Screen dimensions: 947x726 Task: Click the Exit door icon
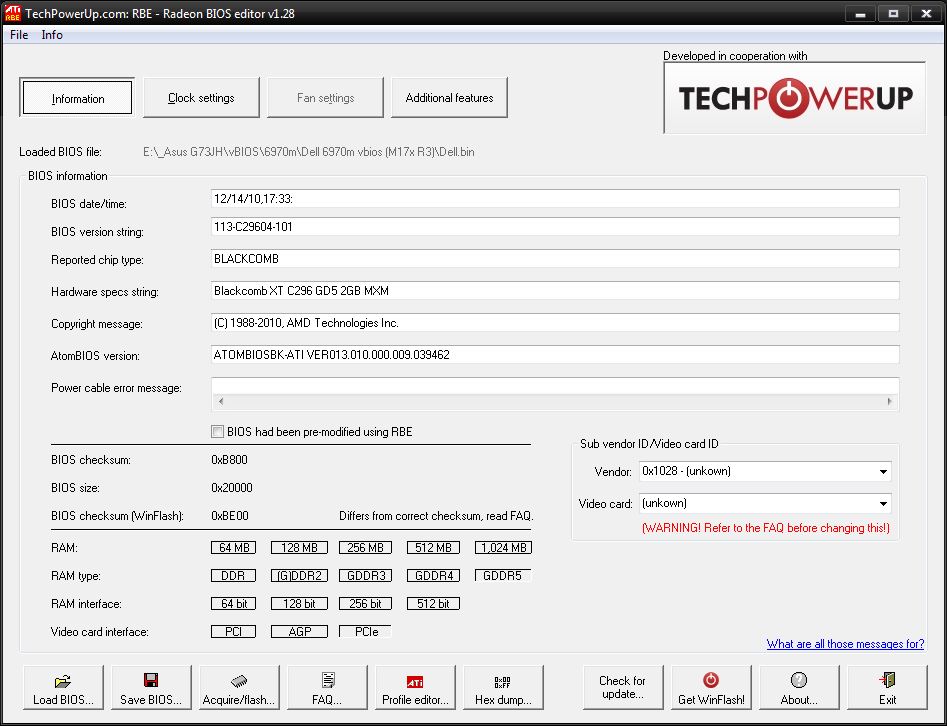pos(887,680)
